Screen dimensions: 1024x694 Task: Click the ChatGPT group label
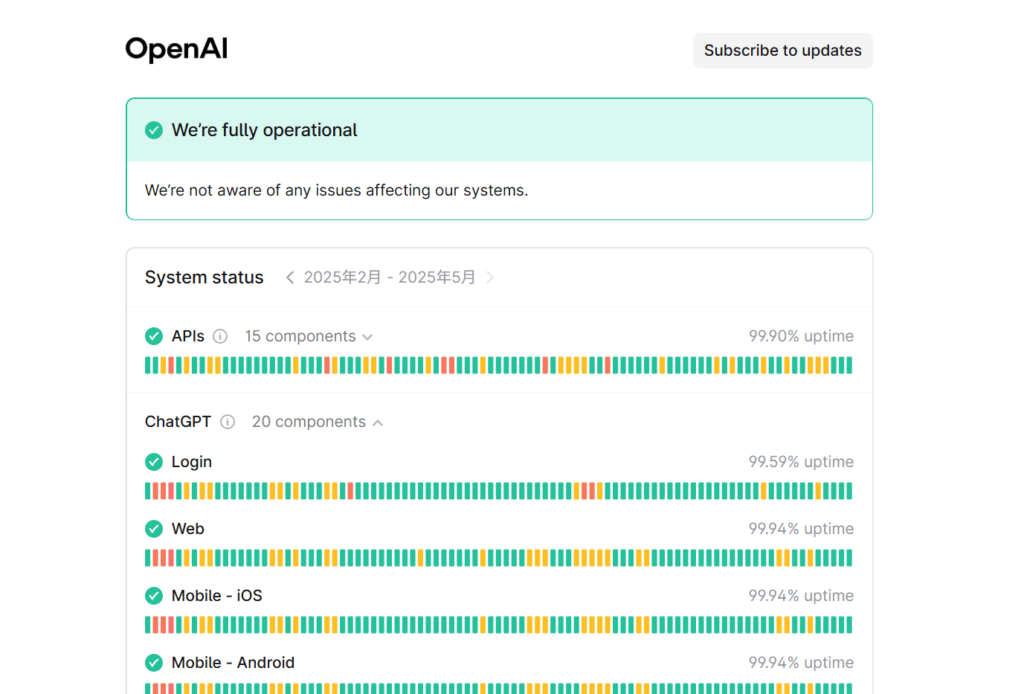[x=178, y=422]
